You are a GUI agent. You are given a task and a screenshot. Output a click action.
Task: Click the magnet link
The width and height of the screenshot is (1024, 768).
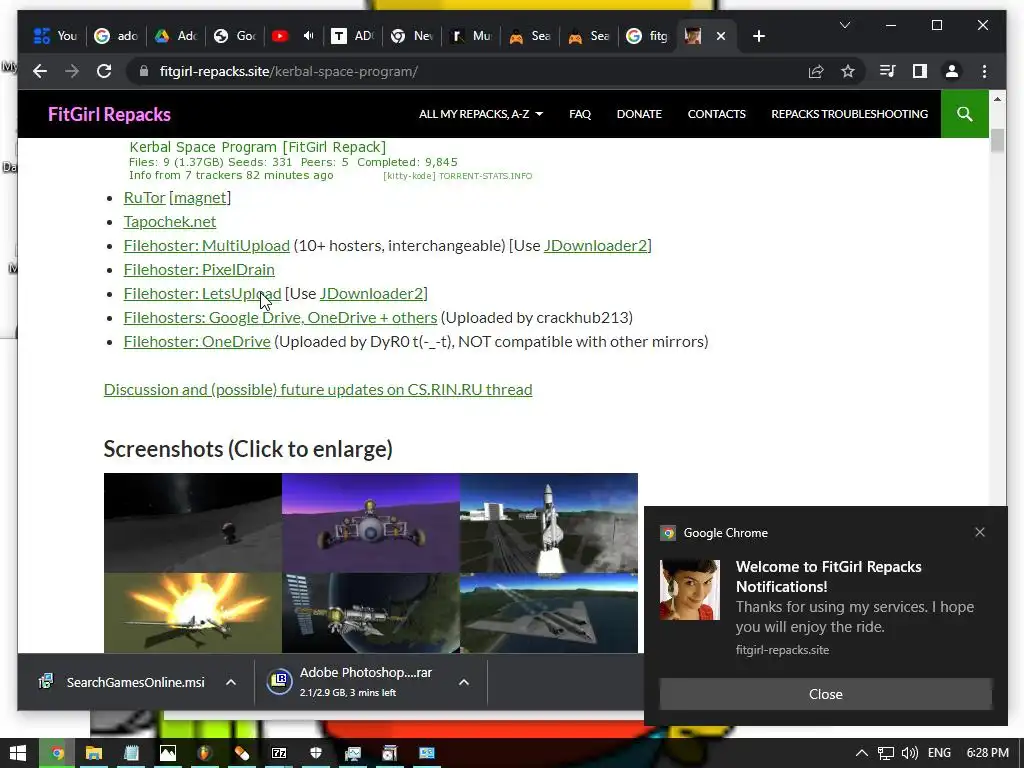200,197
